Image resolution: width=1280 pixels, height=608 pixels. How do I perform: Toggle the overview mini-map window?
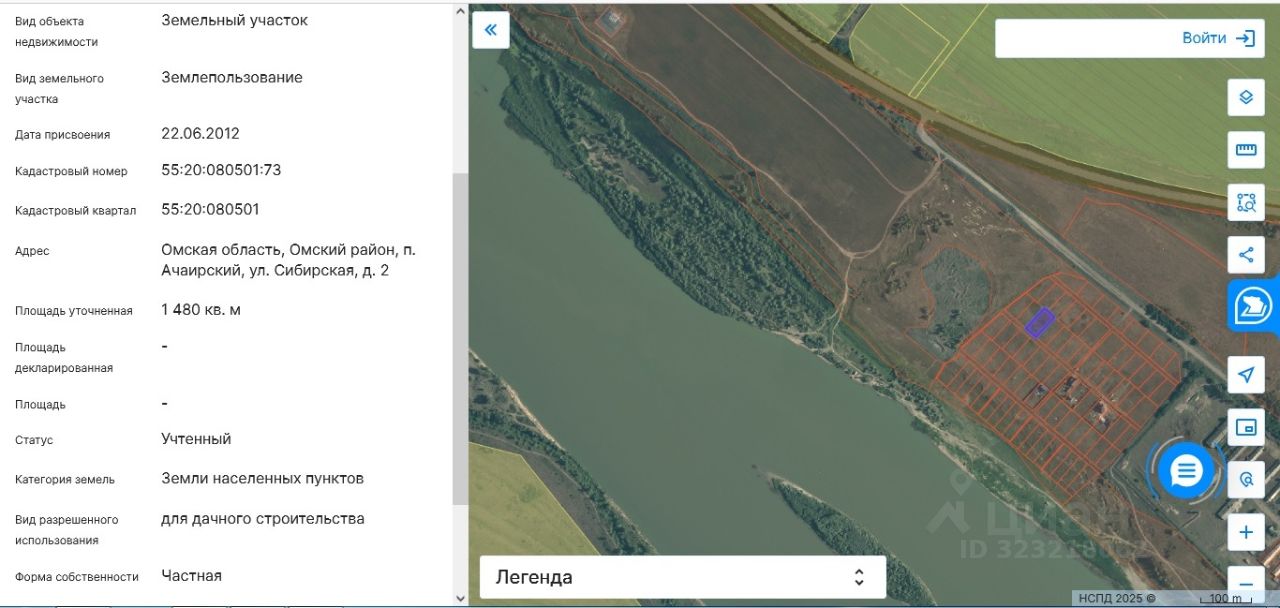pos(1246,428)
